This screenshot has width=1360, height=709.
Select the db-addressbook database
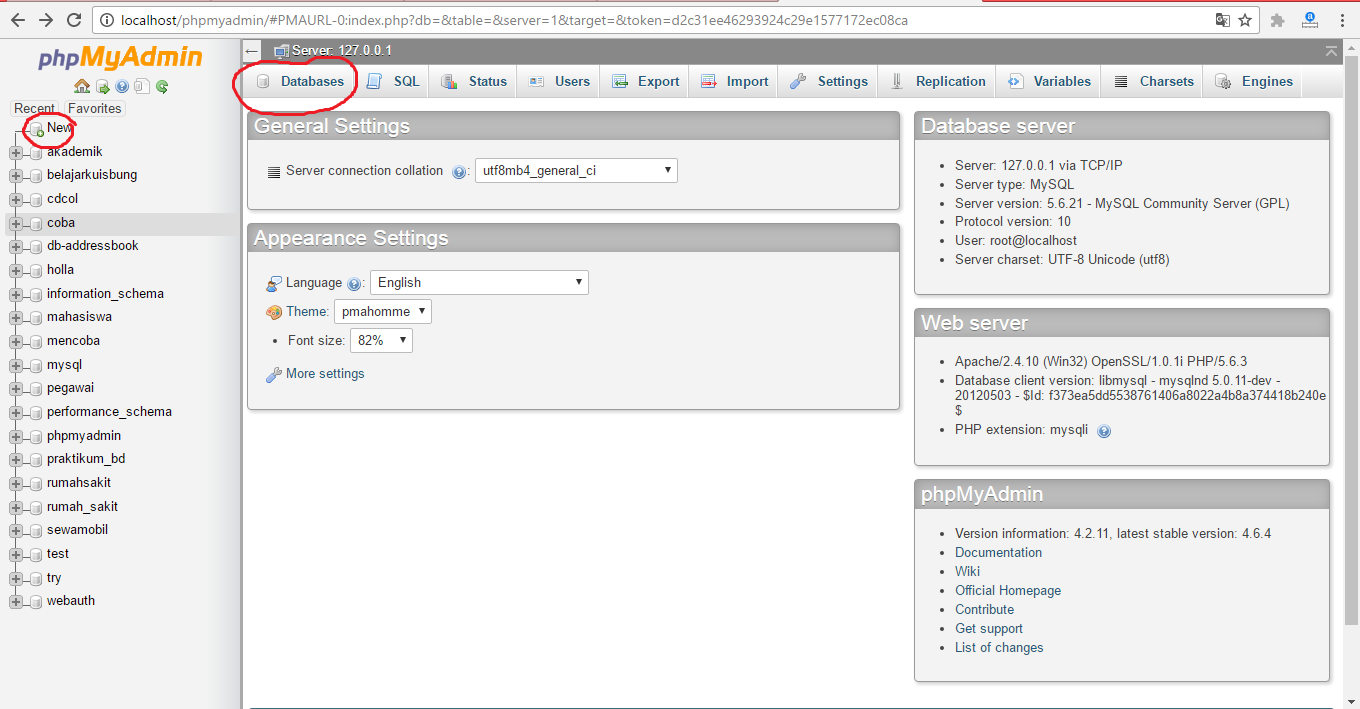click(93, 246)
